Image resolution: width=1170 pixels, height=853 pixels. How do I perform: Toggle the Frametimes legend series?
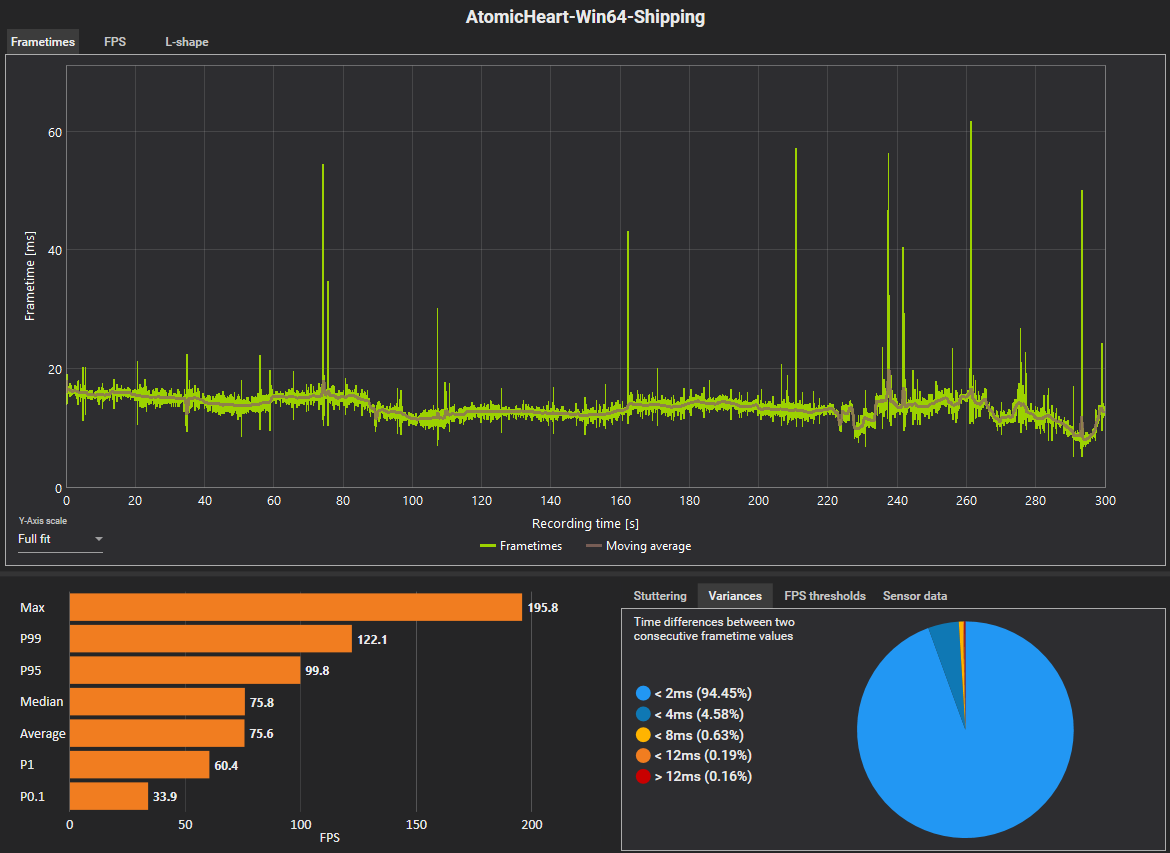coord(521,546)
